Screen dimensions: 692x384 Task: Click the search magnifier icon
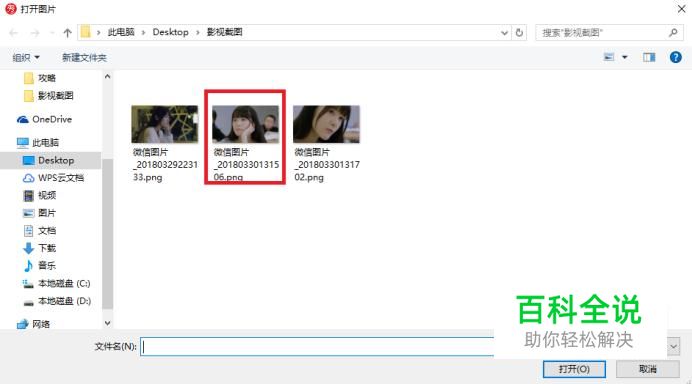pyautogui.click(x=673, y=32)
